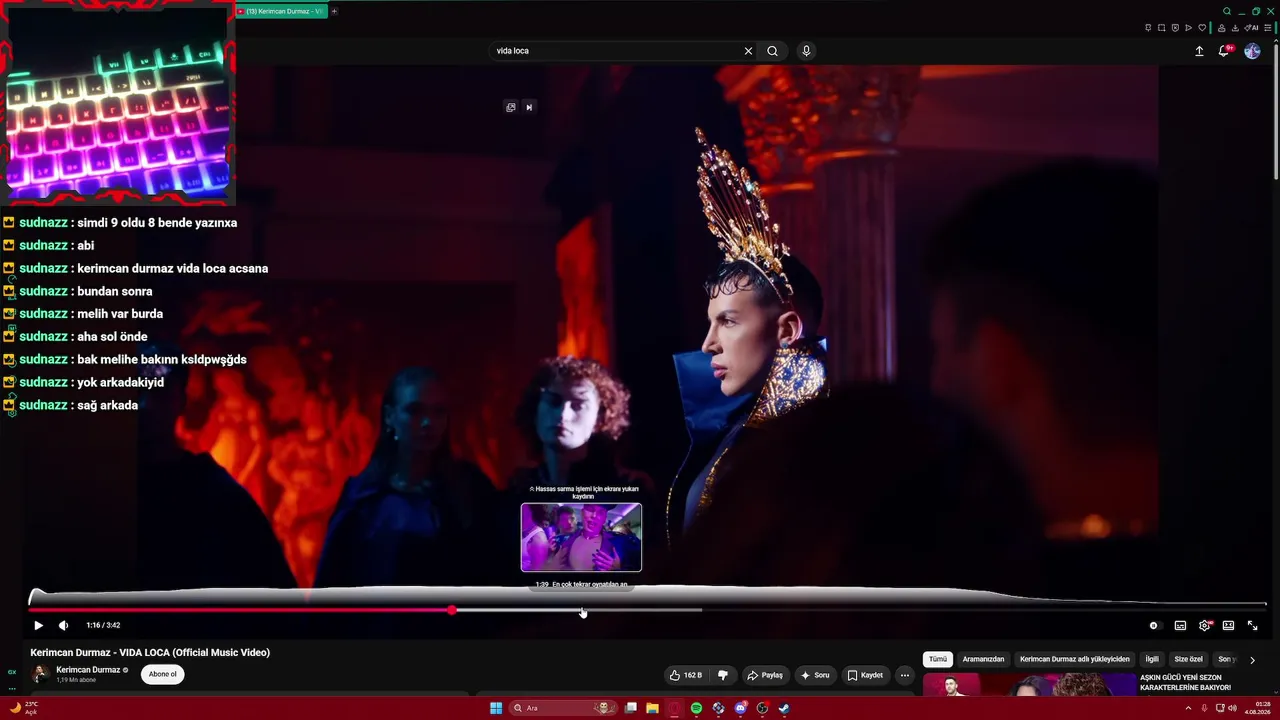Select the Aramanızdan filter chip
1280x720 pixels.
pyautogui.click(x=983, y=659)
